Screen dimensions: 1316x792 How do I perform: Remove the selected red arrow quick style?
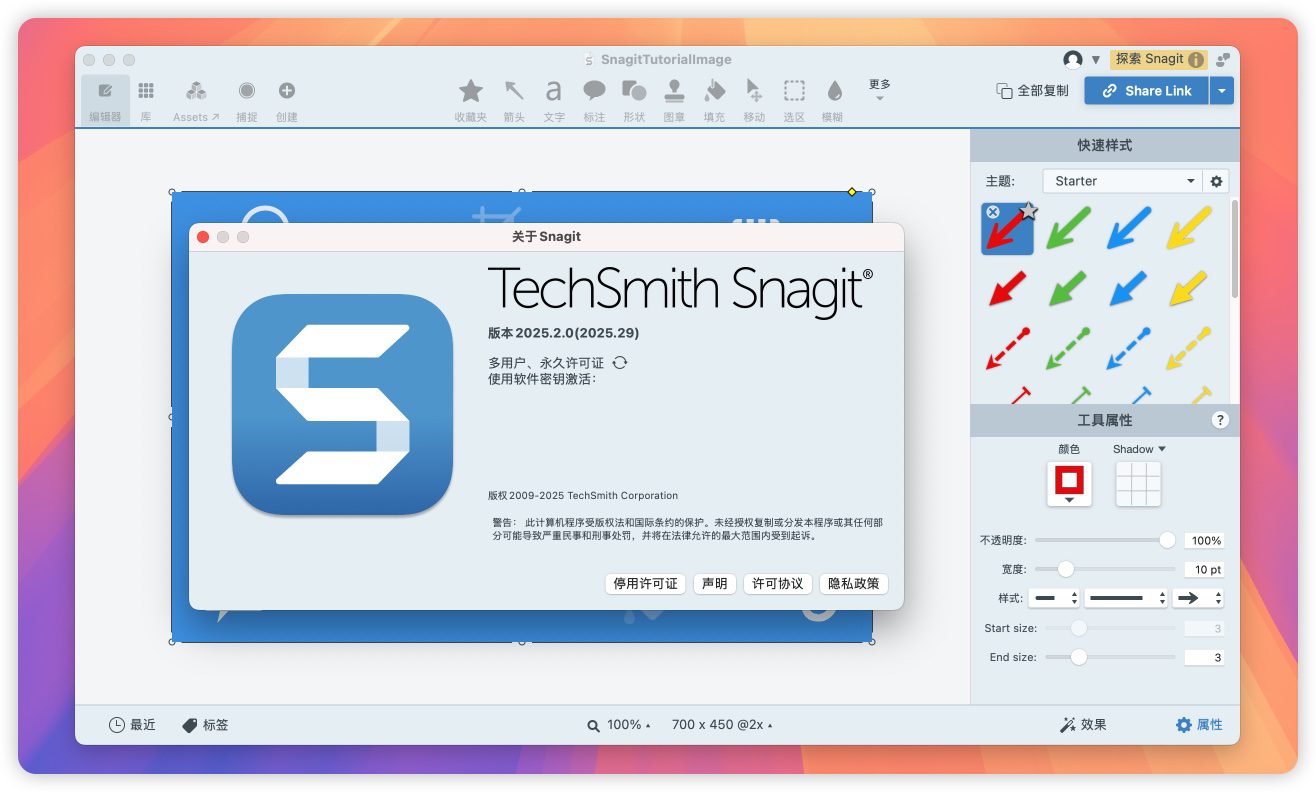click(993, 212)
